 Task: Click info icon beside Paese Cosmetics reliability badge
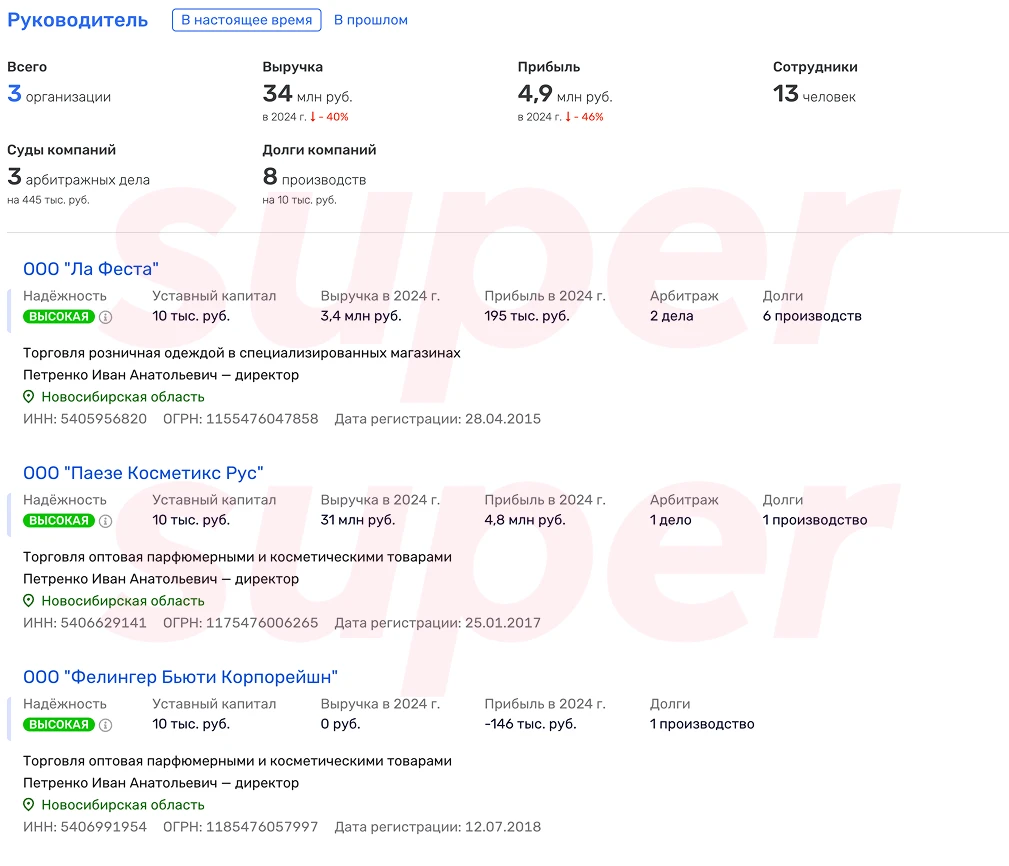106,521
